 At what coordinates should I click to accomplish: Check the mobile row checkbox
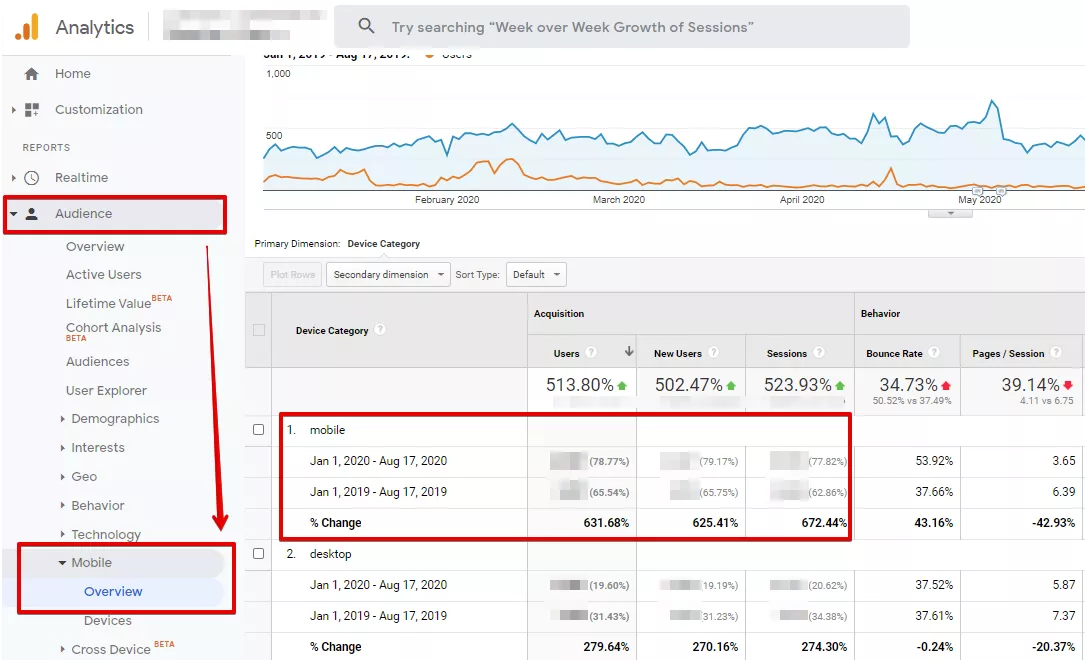pyautogui.click(x=259, y=430)
